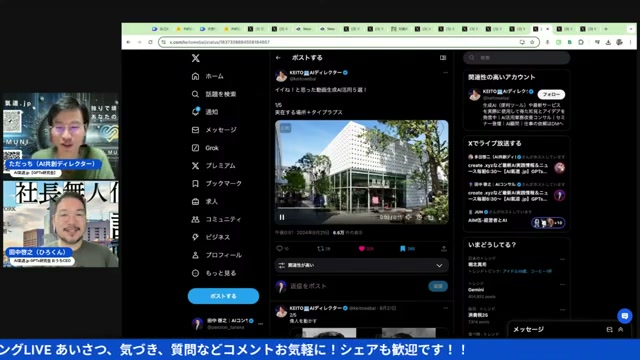Click the ビジネス lightning icon
Viewport: 640px width, 360px height.
point(196,237)
